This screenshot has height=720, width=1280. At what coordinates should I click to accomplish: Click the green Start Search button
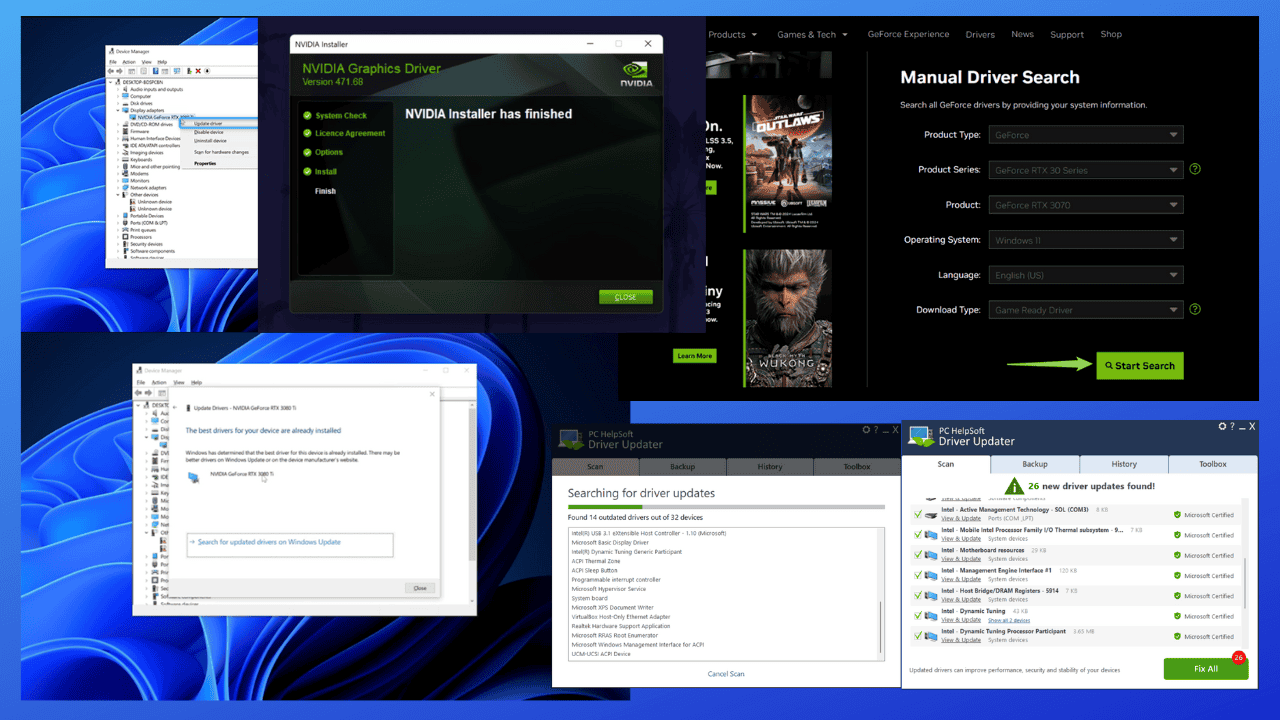click(x=1139, y=365)
